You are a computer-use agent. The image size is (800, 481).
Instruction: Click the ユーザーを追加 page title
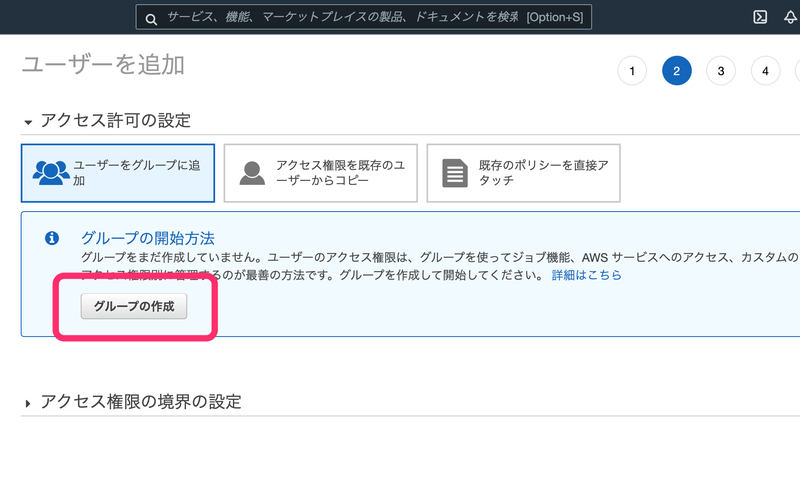click(103, 65)
